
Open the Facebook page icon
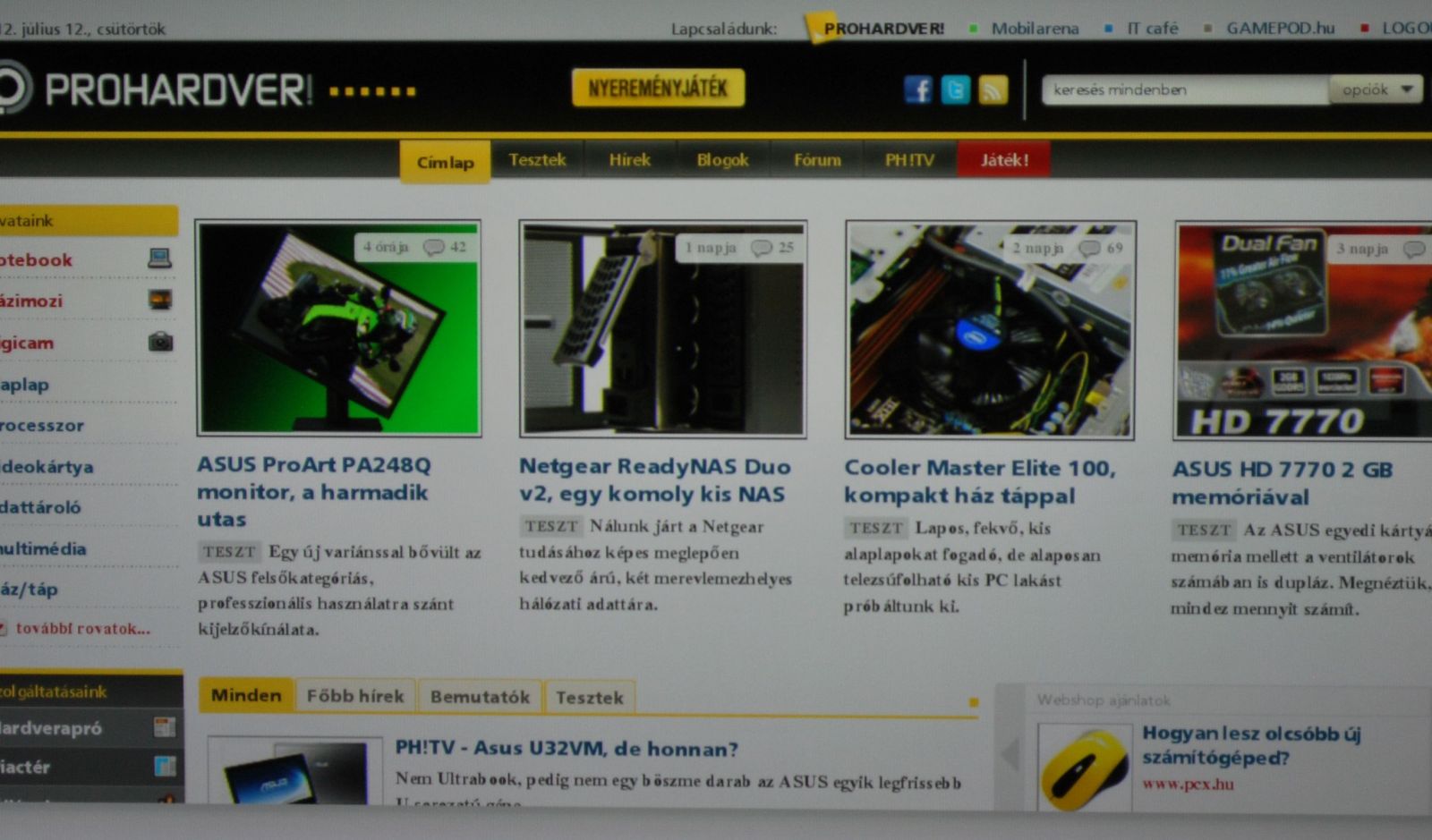pyautogui.click(x=918, y=89)
